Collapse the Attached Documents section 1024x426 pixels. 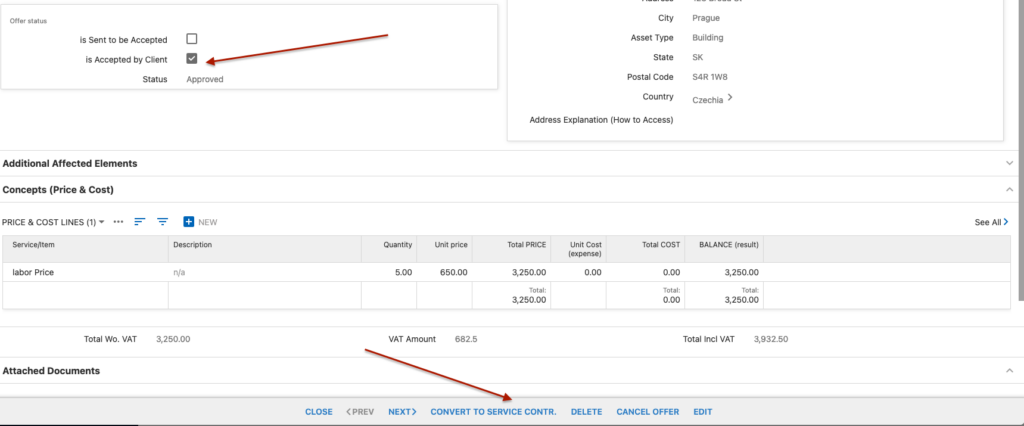click(x=1010, y=370)
